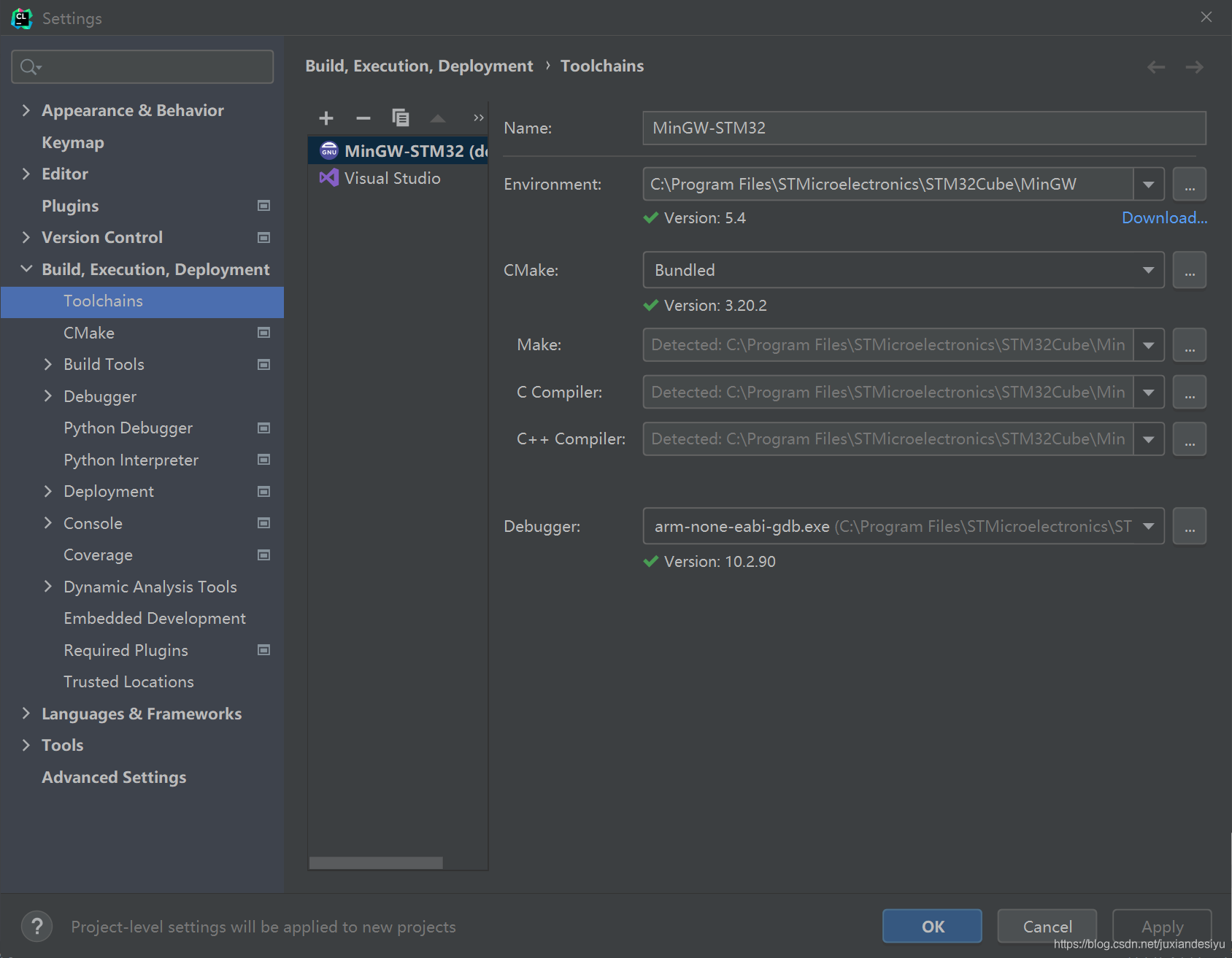Click the project-level icon beside Build Tools
The height and width of the screenshot is (958, 1232).
pyautogui.click(x=264, y=364)
